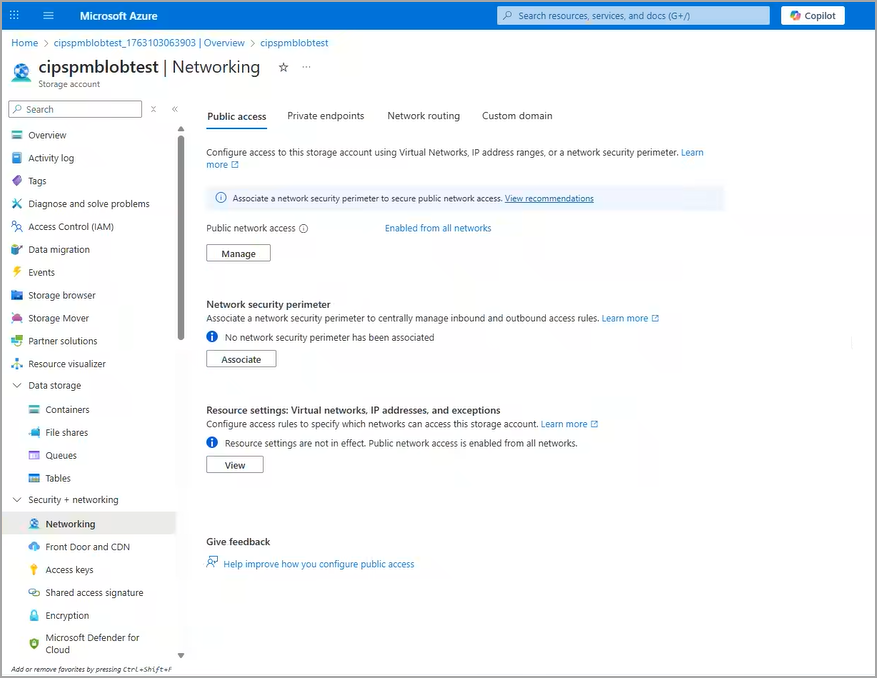Open the Azure app launcher grid icon
The height and width of the screenshot is (678, 877).
click(x=15, y=16)
